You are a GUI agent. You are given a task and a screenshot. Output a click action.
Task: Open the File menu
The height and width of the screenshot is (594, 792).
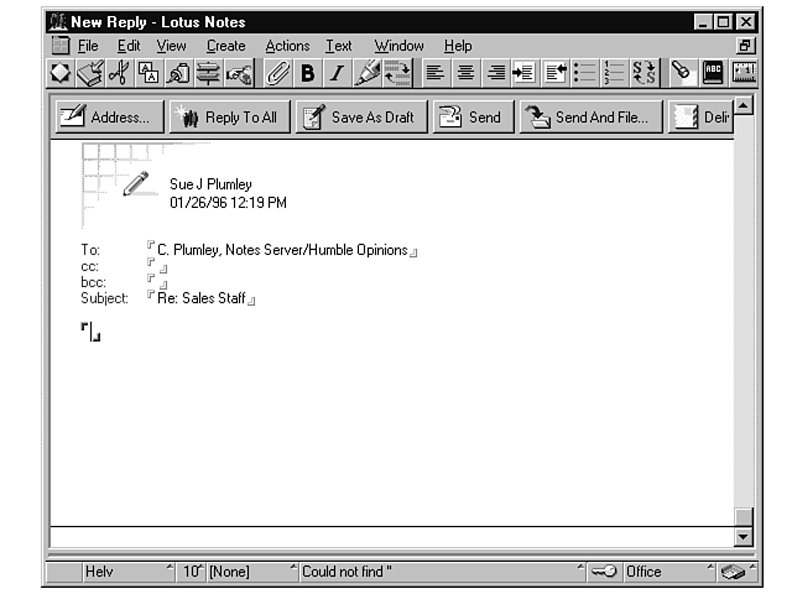(88, 46)
